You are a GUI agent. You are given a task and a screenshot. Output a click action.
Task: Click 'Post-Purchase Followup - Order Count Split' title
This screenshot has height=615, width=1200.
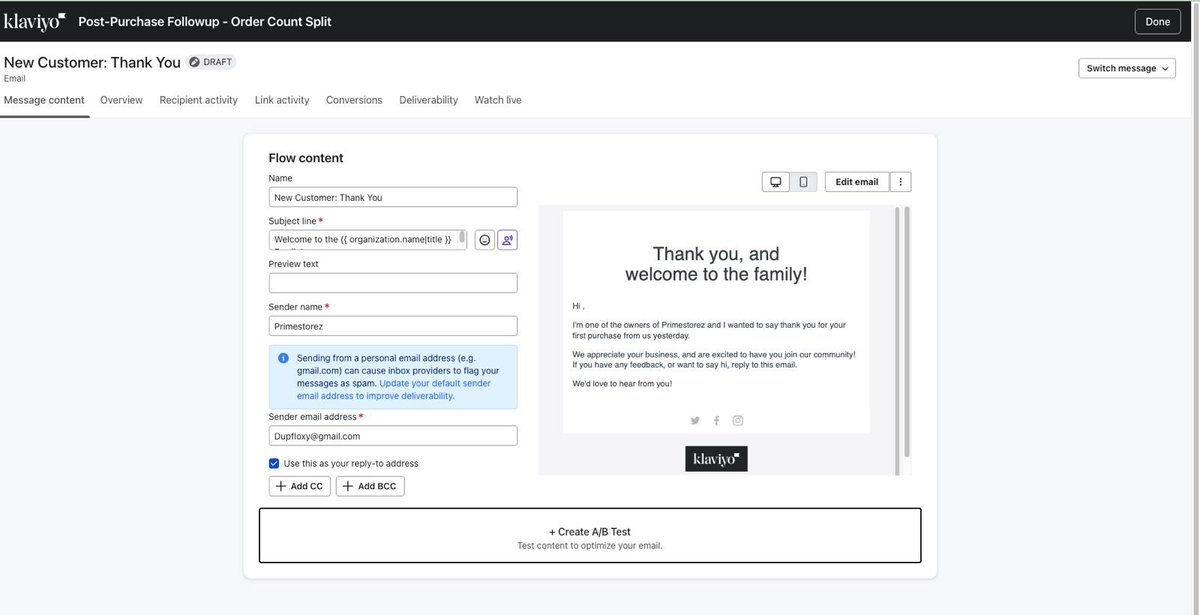(x=205, y=21)
